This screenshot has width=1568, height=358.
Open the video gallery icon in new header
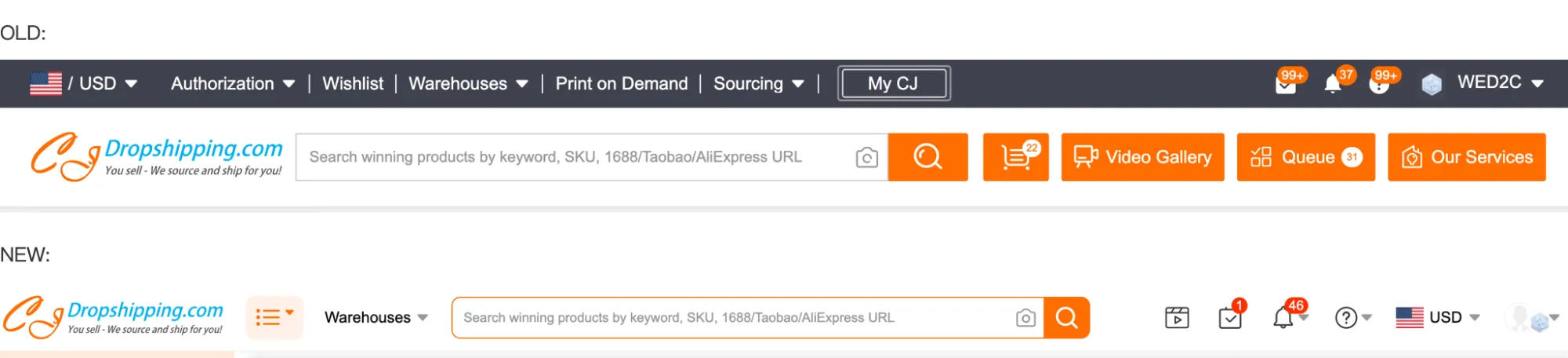coord(1177,318)
